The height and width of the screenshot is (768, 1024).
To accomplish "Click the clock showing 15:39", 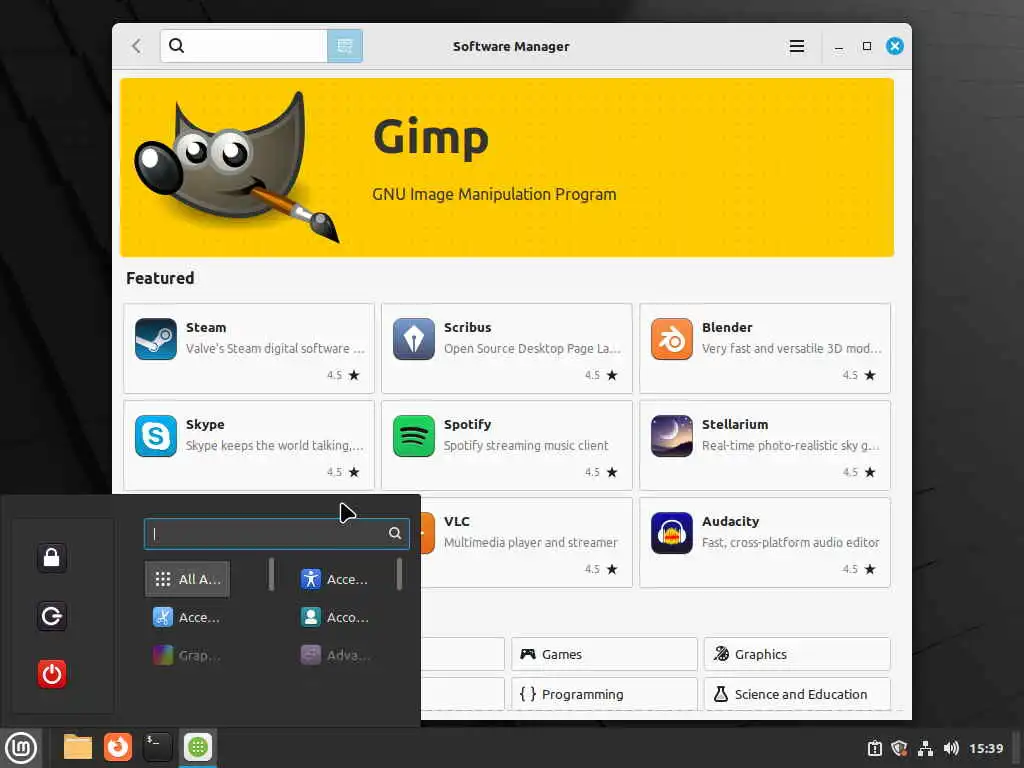I will 985,748.
